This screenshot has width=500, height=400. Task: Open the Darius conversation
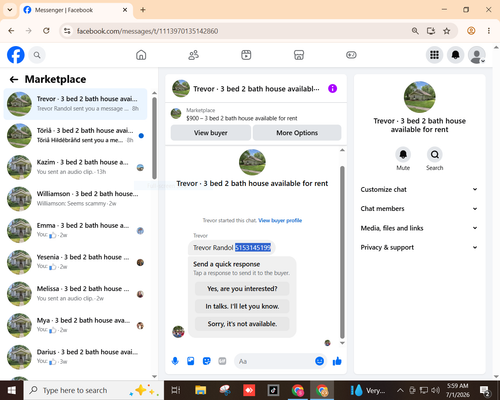tap(75, 357)
